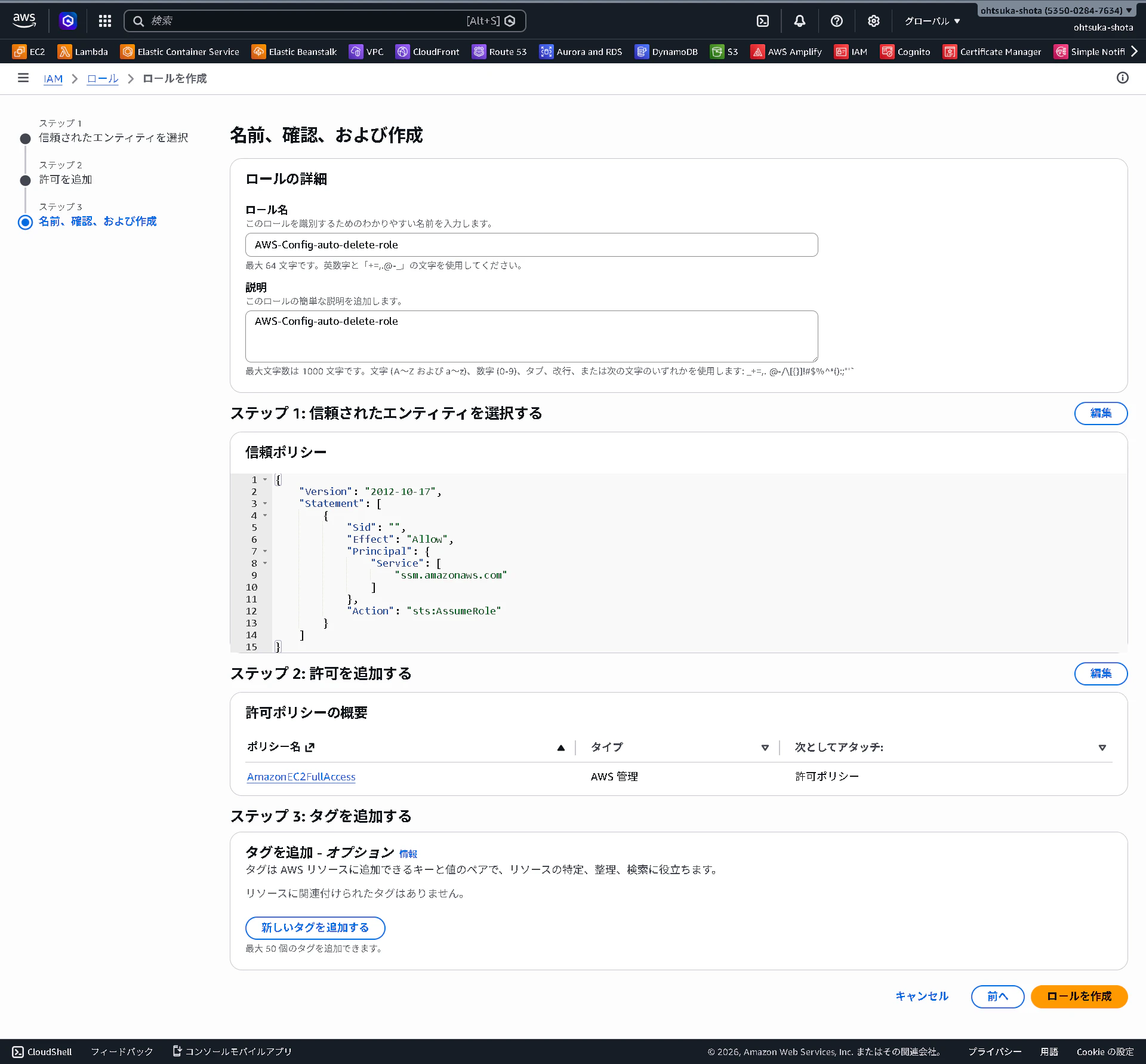Sort by 次としてアタッチ column arrow
Viewport: 1146px width, 1064px height.
1102,748
